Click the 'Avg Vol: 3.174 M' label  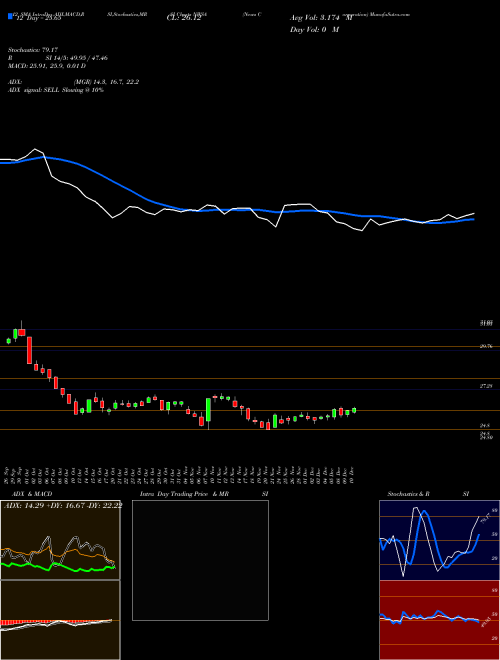(322, 19)
